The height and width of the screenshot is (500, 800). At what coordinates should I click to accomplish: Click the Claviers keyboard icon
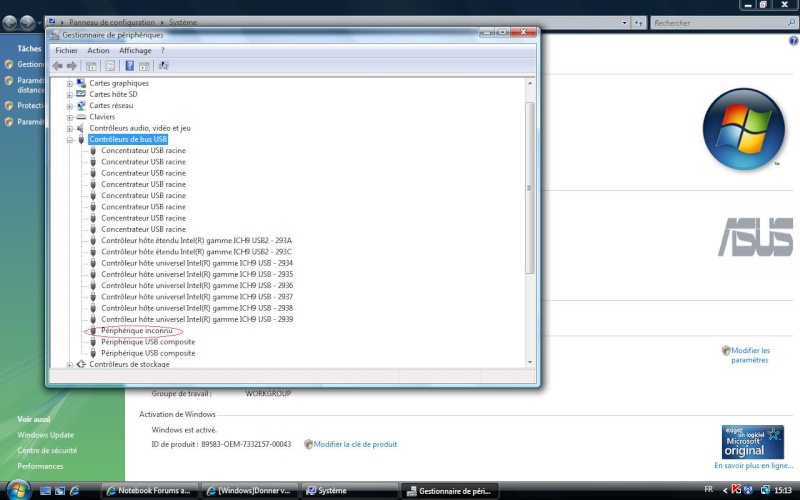click(81, 117)
